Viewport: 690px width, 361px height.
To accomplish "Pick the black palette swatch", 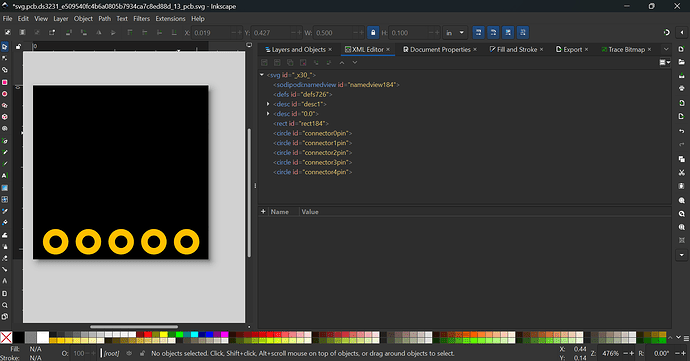I will point(18,338).
